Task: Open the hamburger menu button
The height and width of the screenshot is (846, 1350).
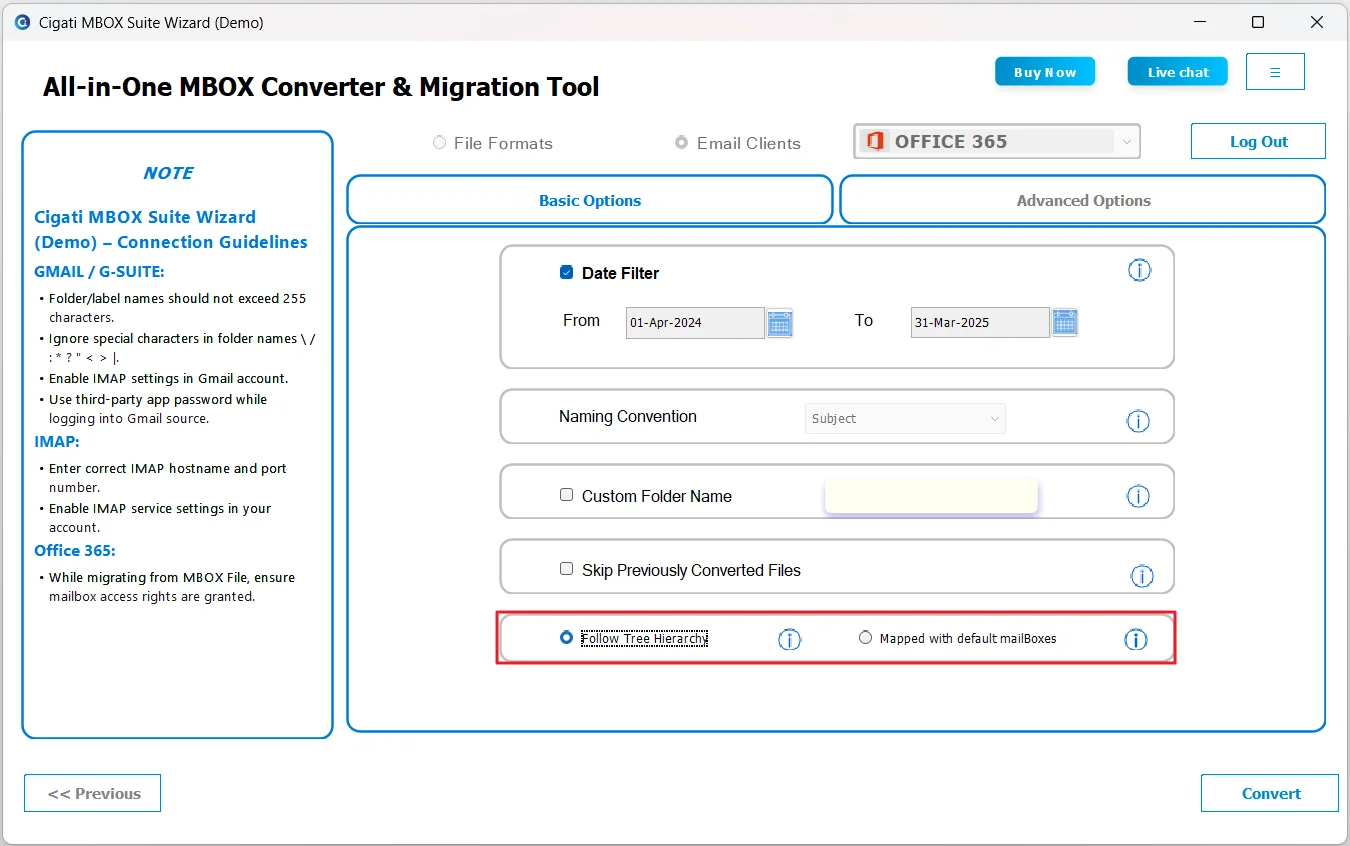Action: pos(1275,72)
